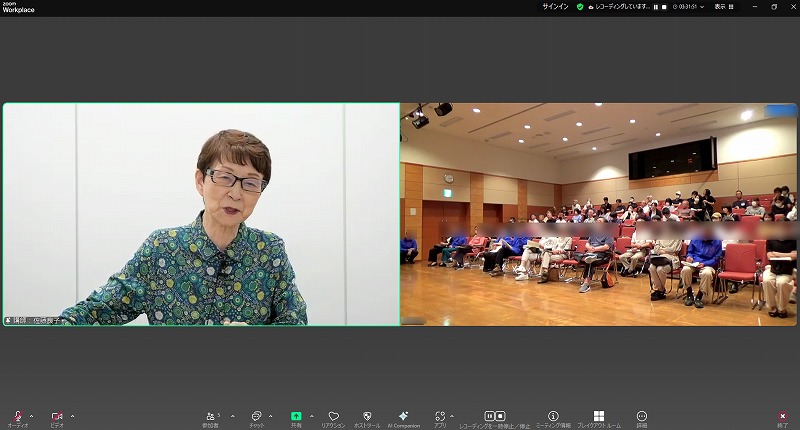
Task: Toggle the video camera on
Action: coord(57,415)
